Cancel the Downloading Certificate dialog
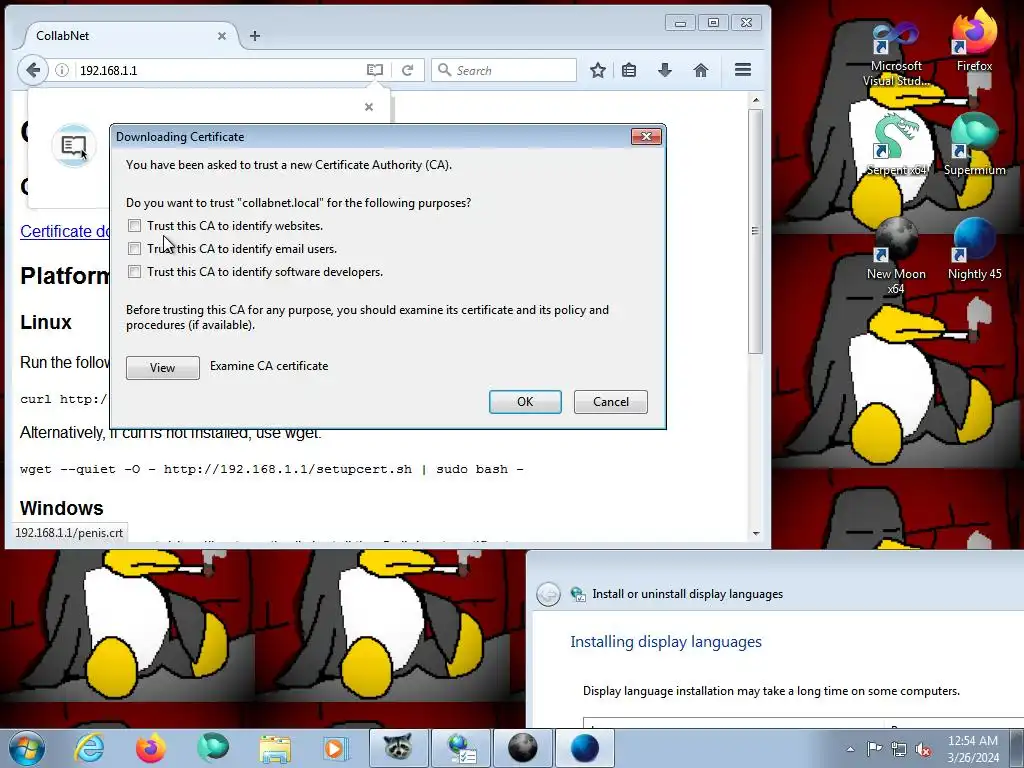The width and height of the screenshot is (1024, 768). 611,402
